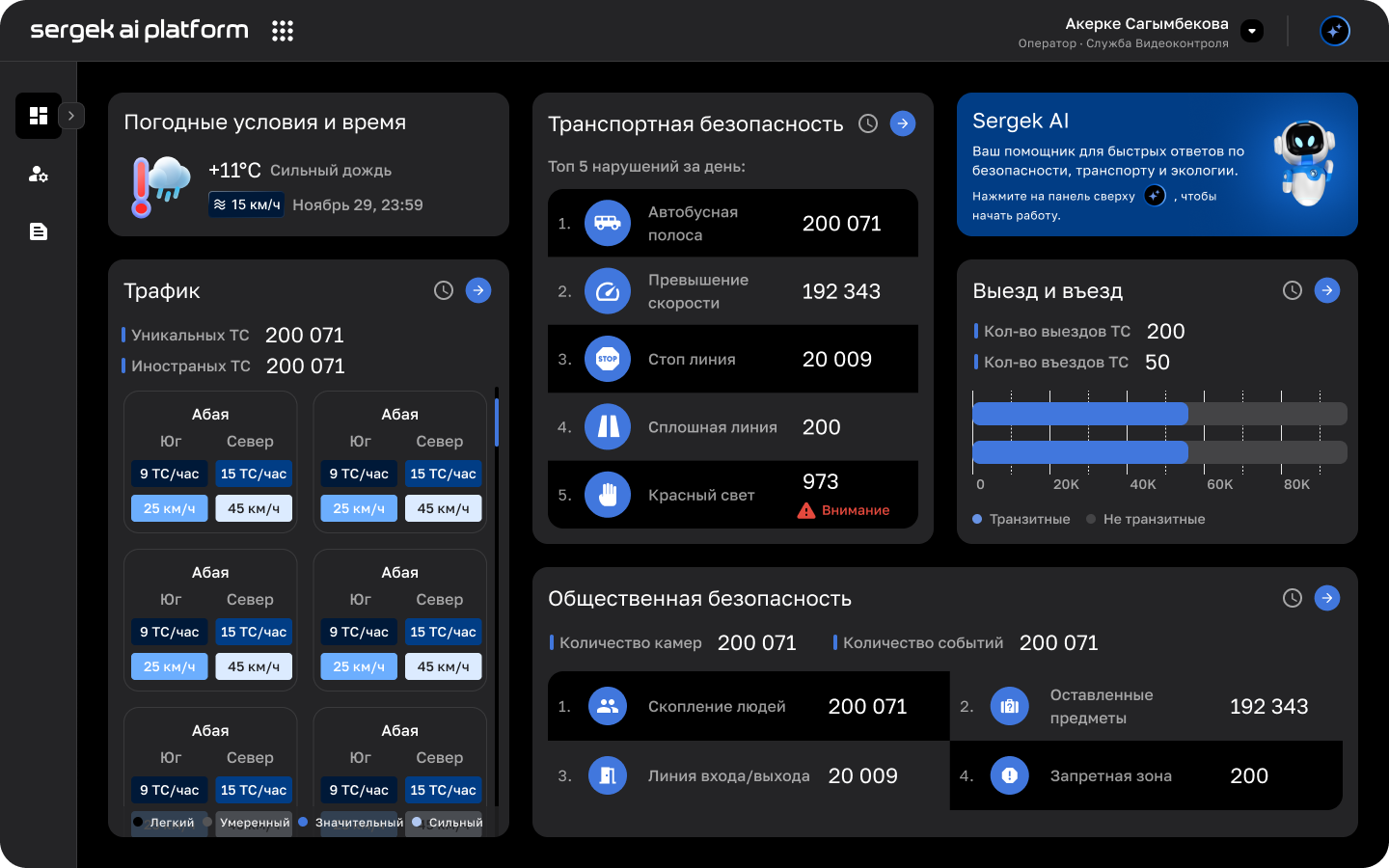The width and height of the screenshot is (1389, 868).
Task: Toggle the Транзитные legend item
Action: tap(1021, 519)
